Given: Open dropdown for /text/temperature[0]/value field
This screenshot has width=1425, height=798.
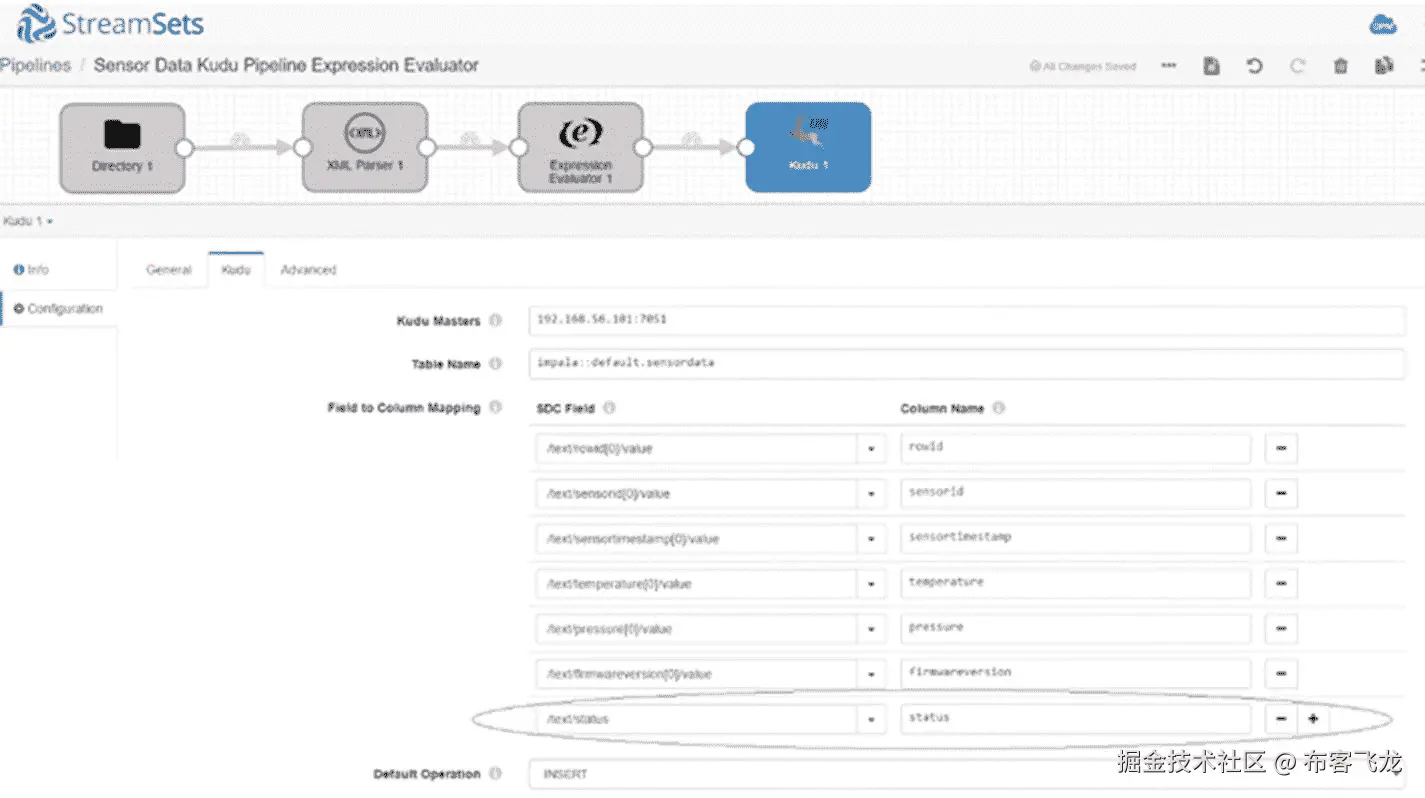Looking at the screenshot, I should pos(871,583).
